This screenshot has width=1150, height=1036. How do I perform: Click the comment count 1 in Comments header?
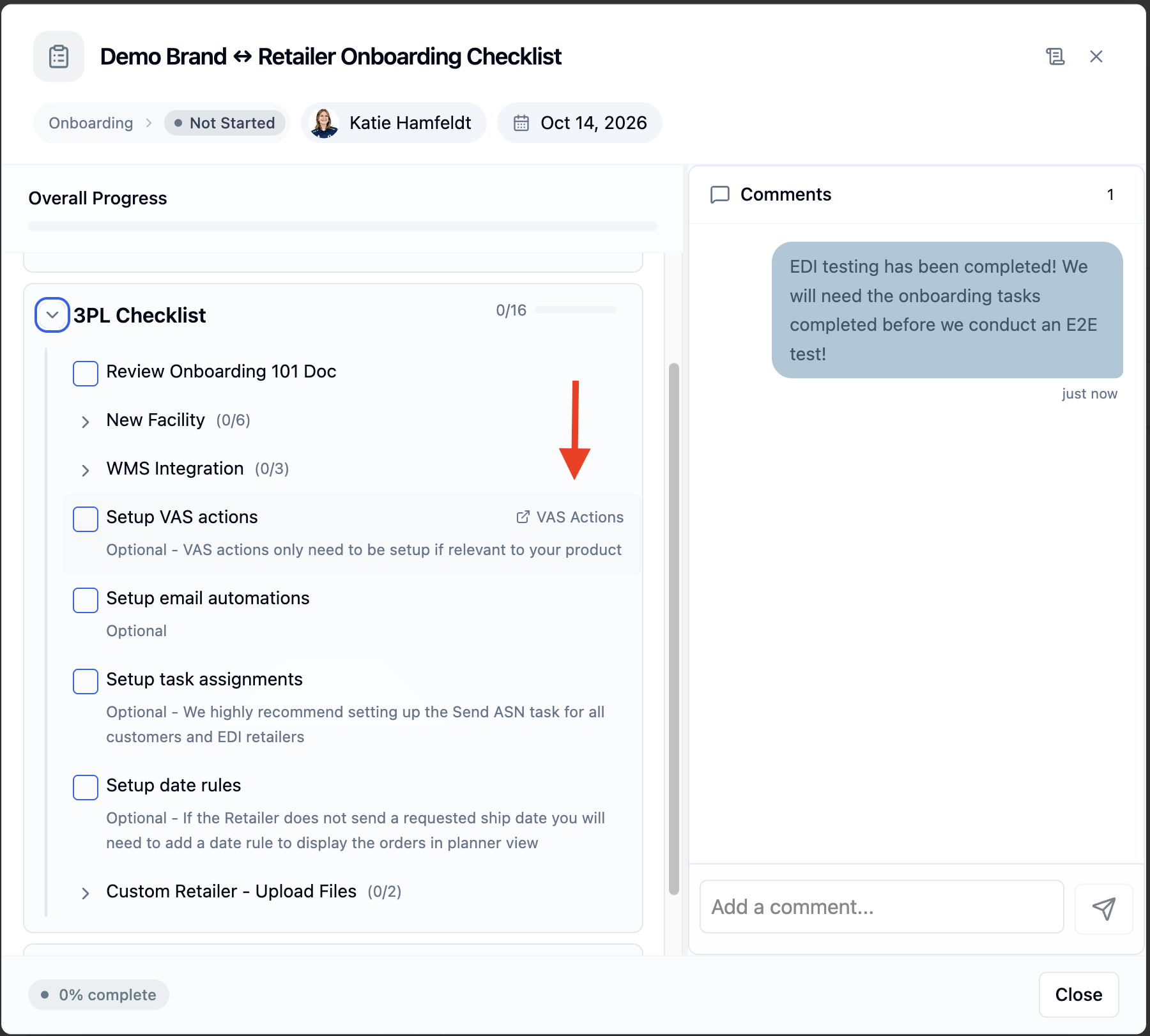[x=1110, y=195]
